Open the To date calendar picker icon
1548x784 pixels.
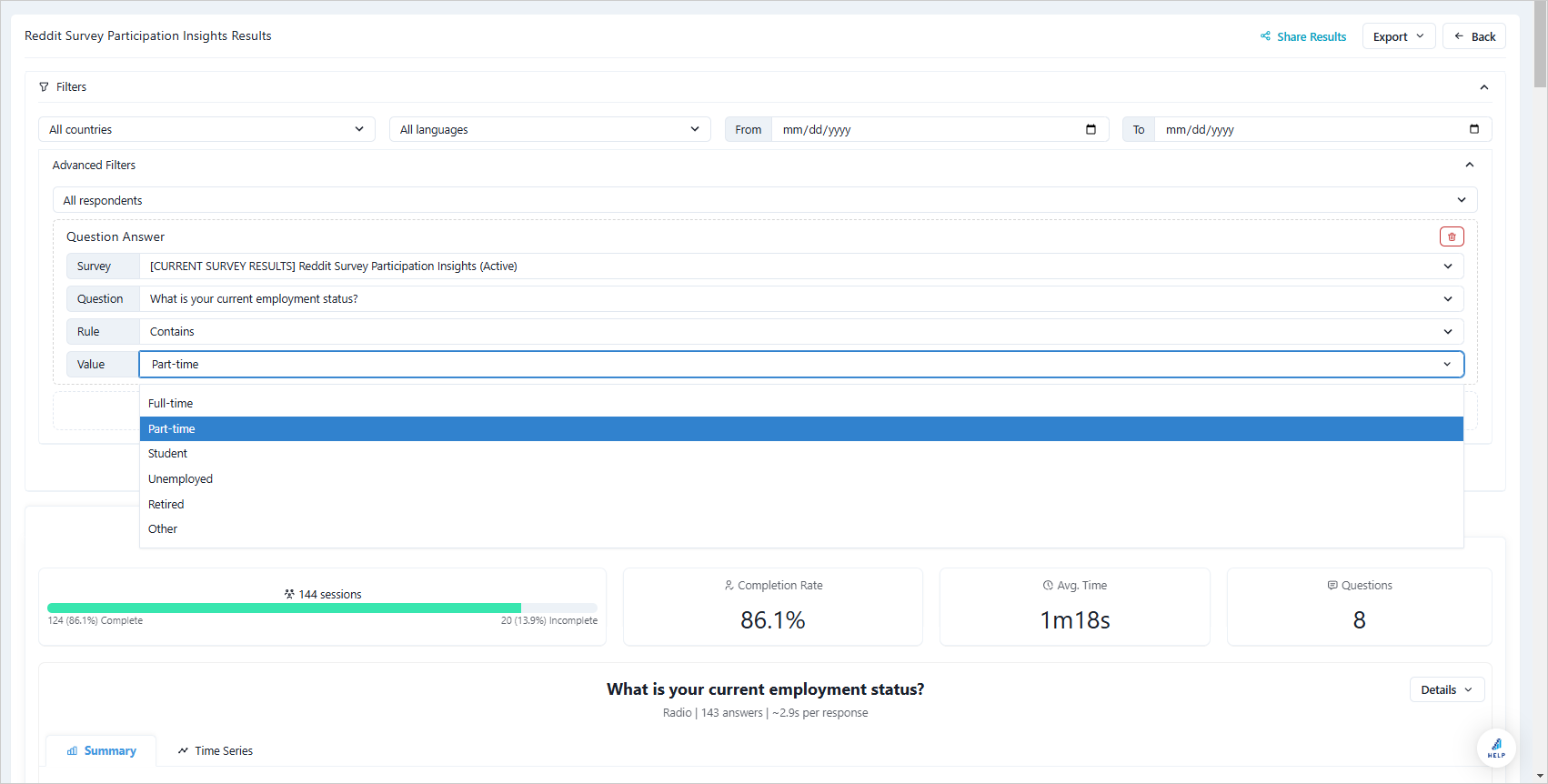click(x=1474, y=129)
